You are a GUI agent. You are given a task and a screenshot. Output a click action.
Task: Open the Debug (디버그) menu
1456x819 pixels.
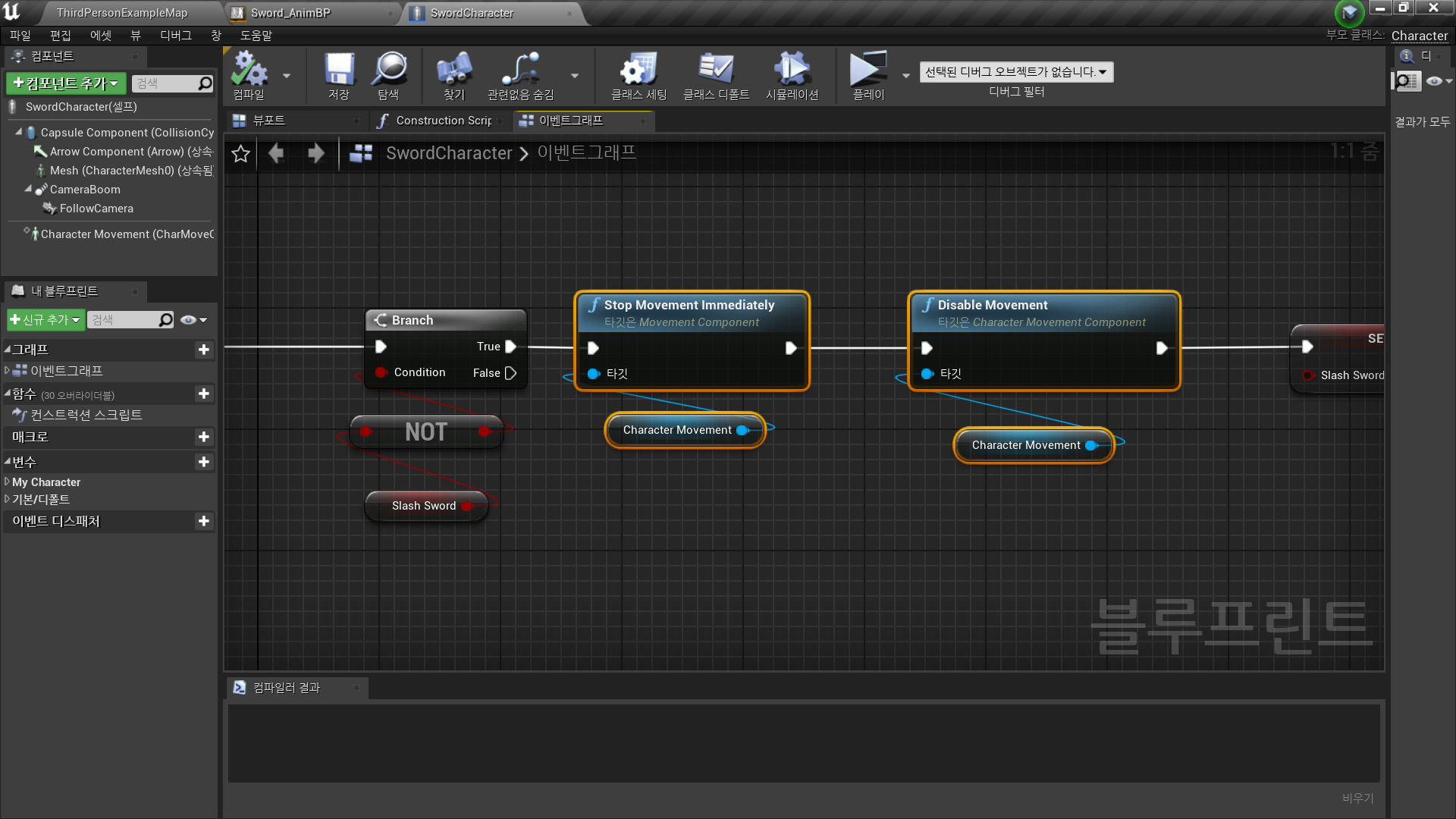coord(175,36)
